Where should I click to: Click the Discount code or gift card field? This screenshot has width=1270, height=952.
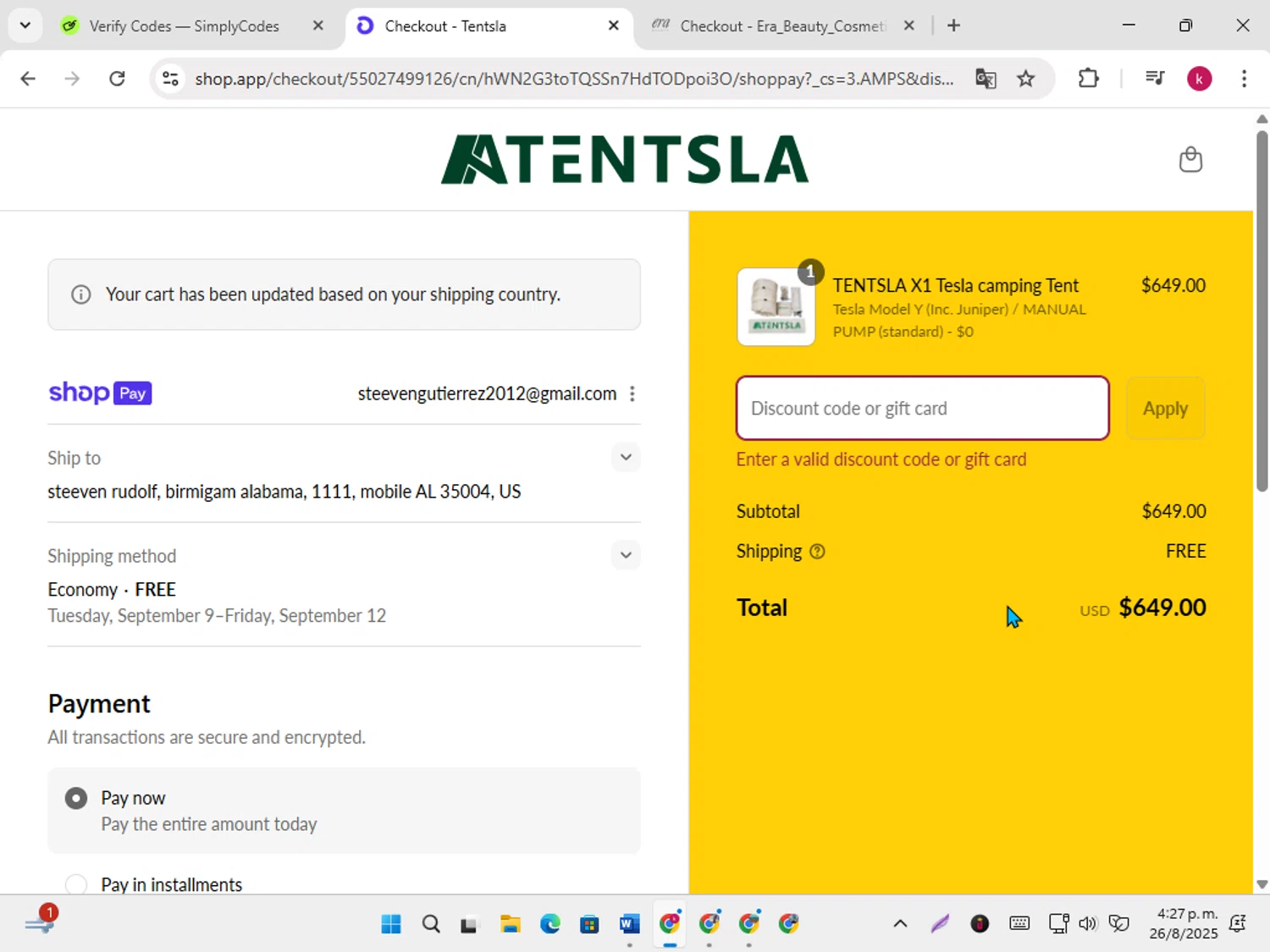(x=923, y=409)
